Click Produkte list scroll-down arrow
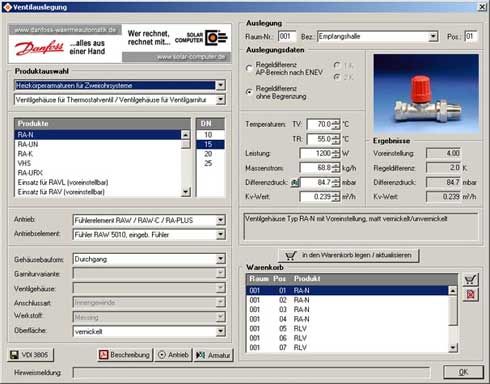 [x=186, y=192]
